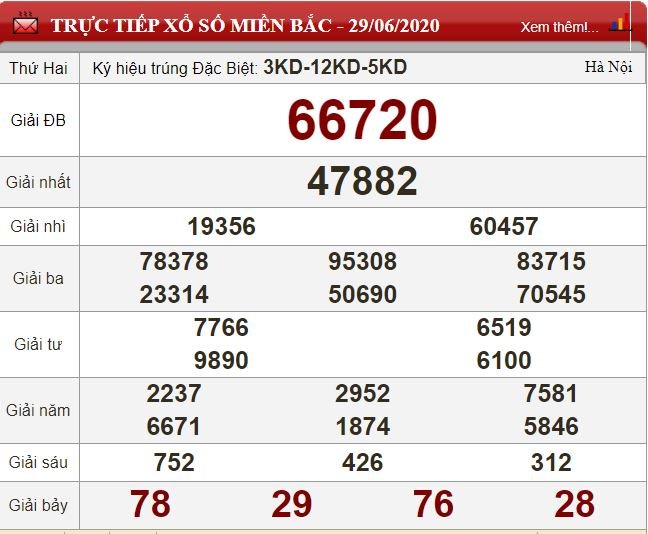Viewport: 648px width, 534px height.
Task: Select sixth prize number 426
Action: (362, 462)
